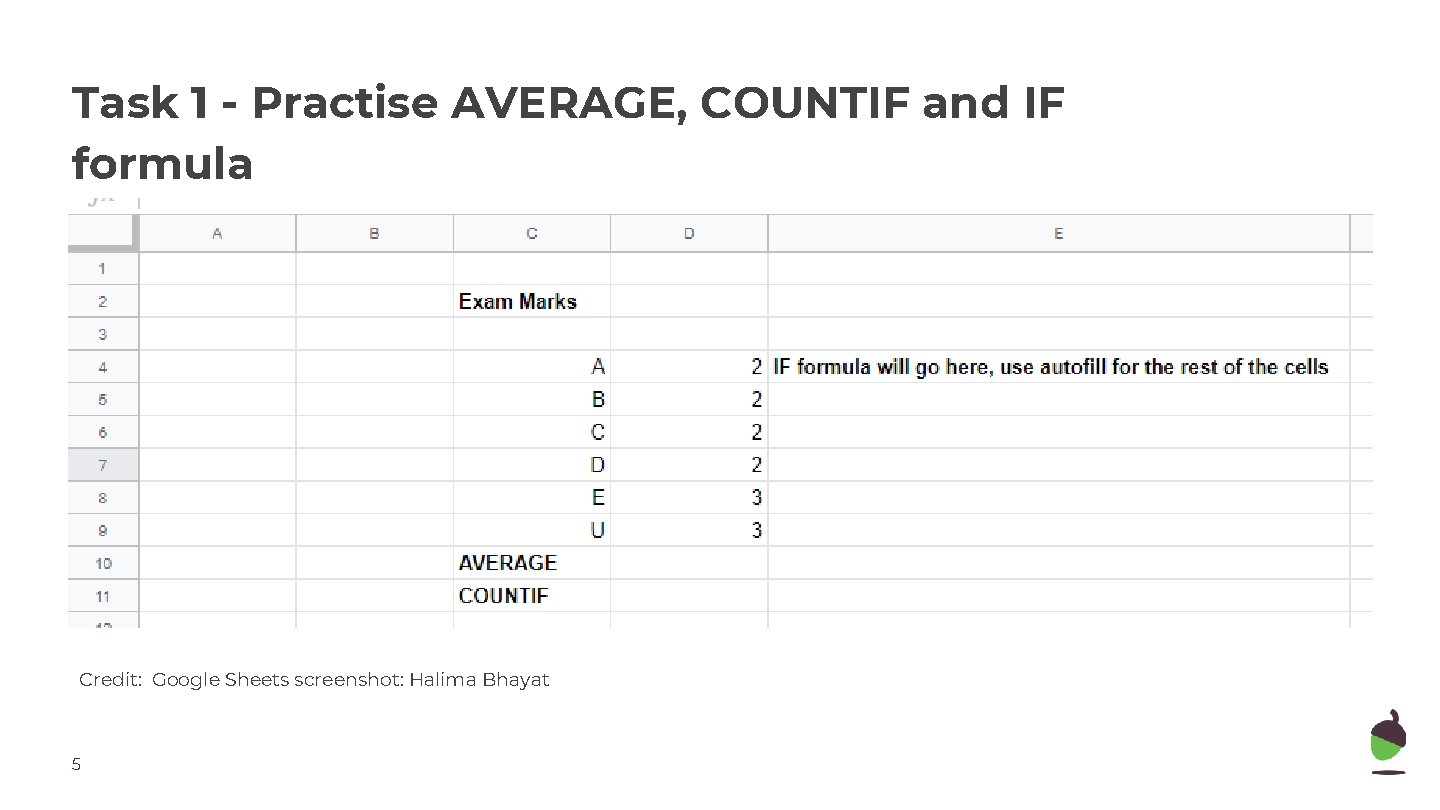Select the Exam Marks cell

pyautogui.click(x=518, y=301)
